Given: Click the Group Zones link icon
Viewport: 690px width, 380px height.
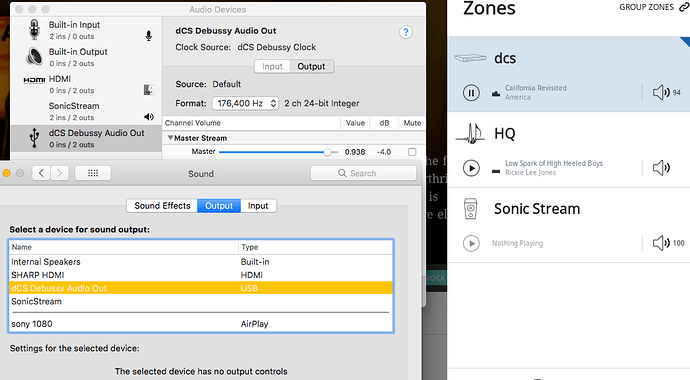Looking at the screenshot, I should click(x=684, y=7).
